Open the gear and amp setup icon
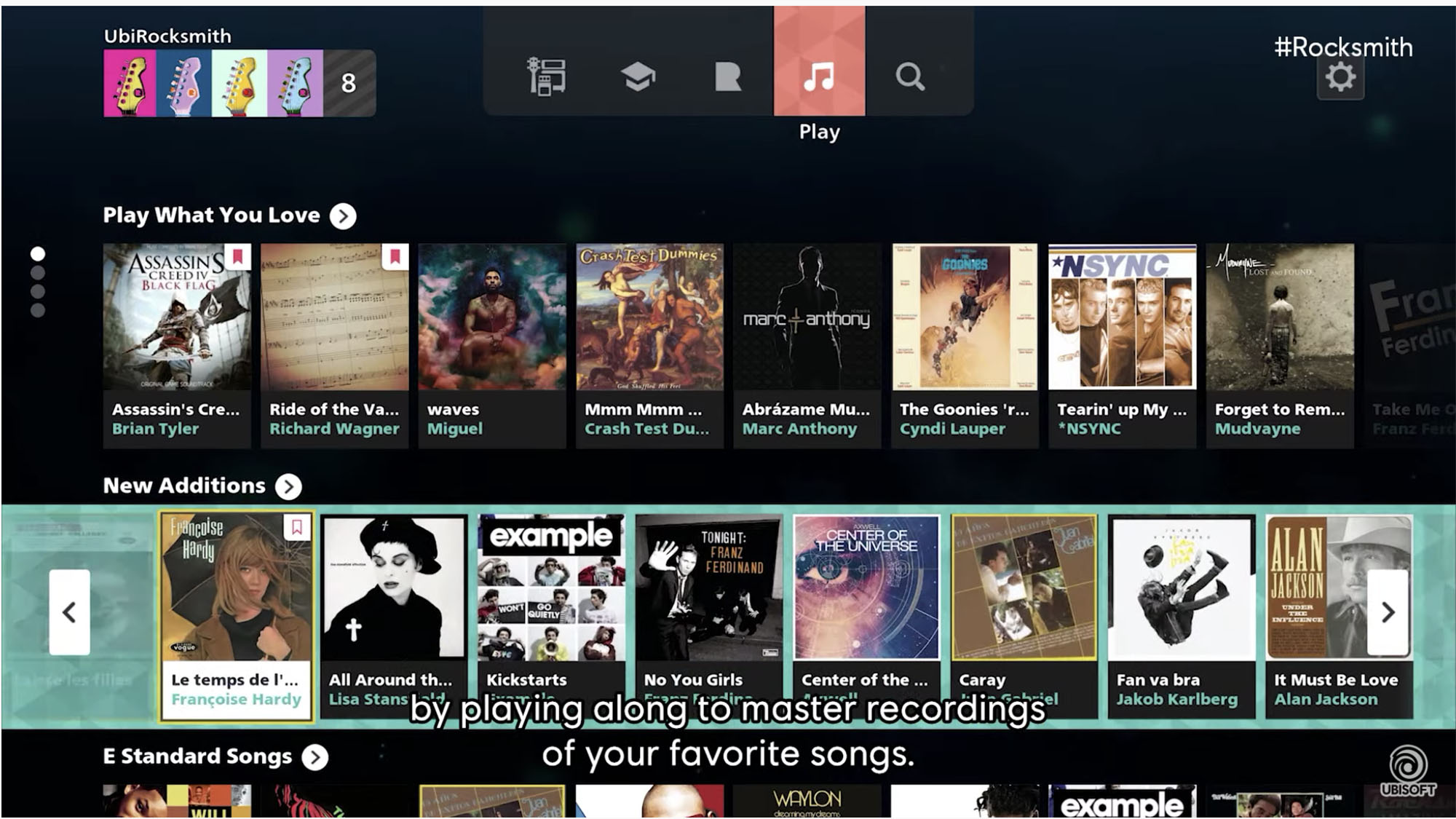1456x819 pixels. pos(546,76)
